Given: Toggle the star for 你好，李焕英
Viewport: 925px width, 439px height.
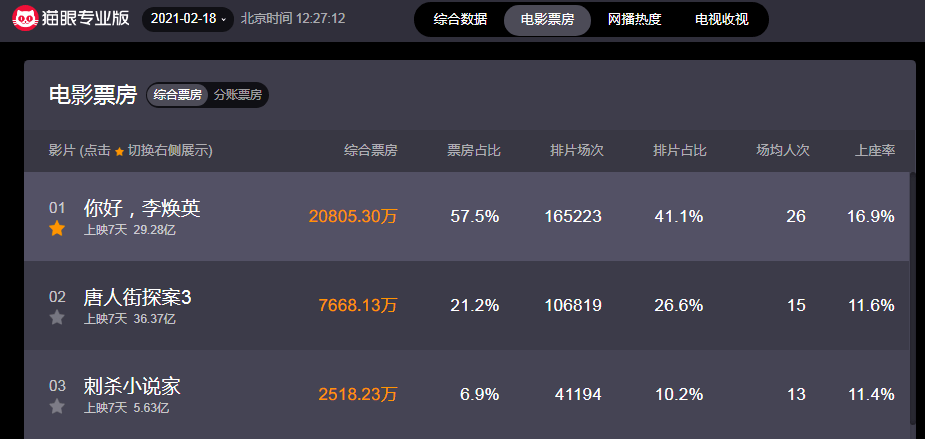Looking at the screenshot, I should pyautogui.click(x=57, y=228).
